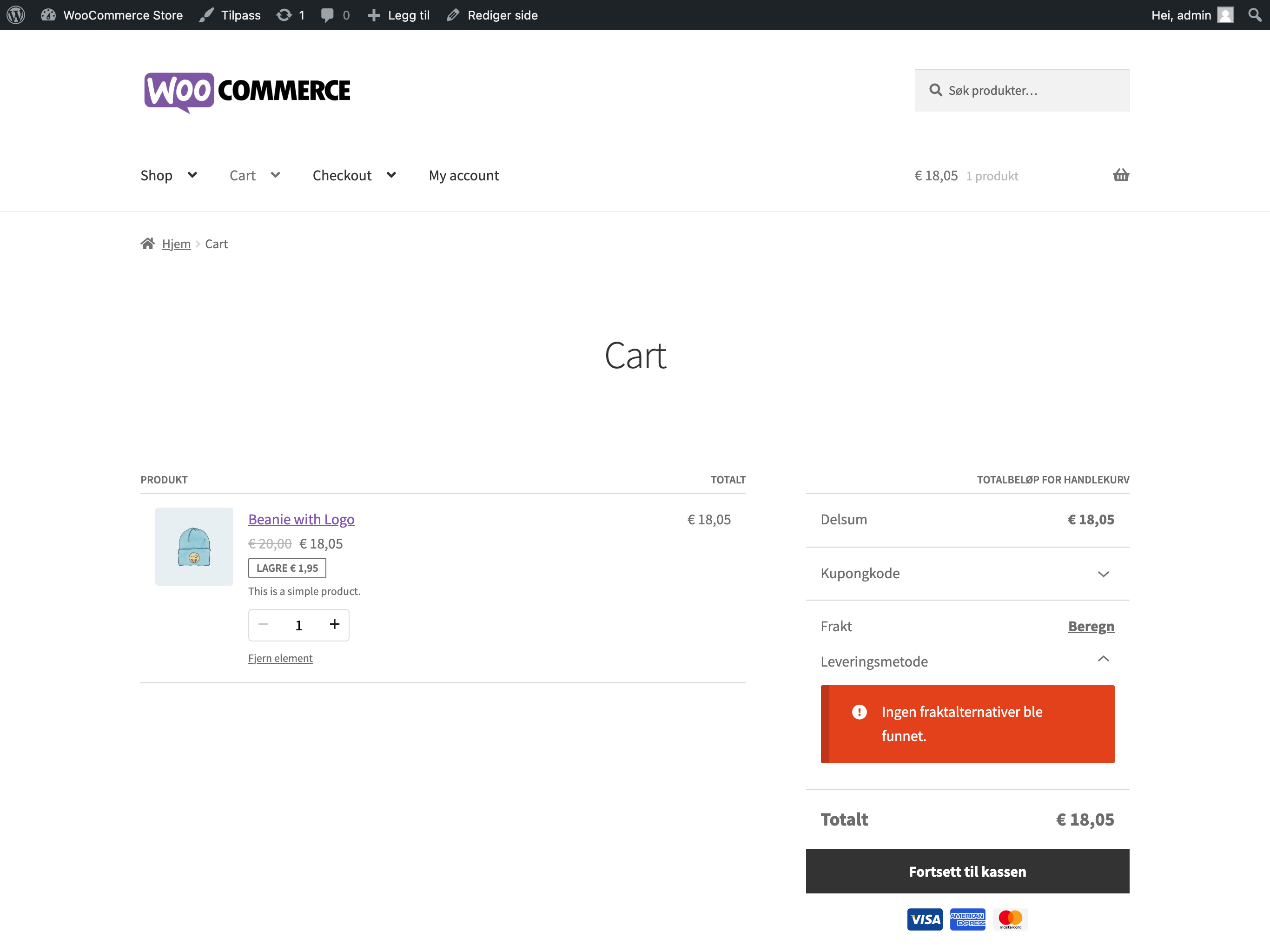Open the Beanie with Logo thumbnail

194,546
